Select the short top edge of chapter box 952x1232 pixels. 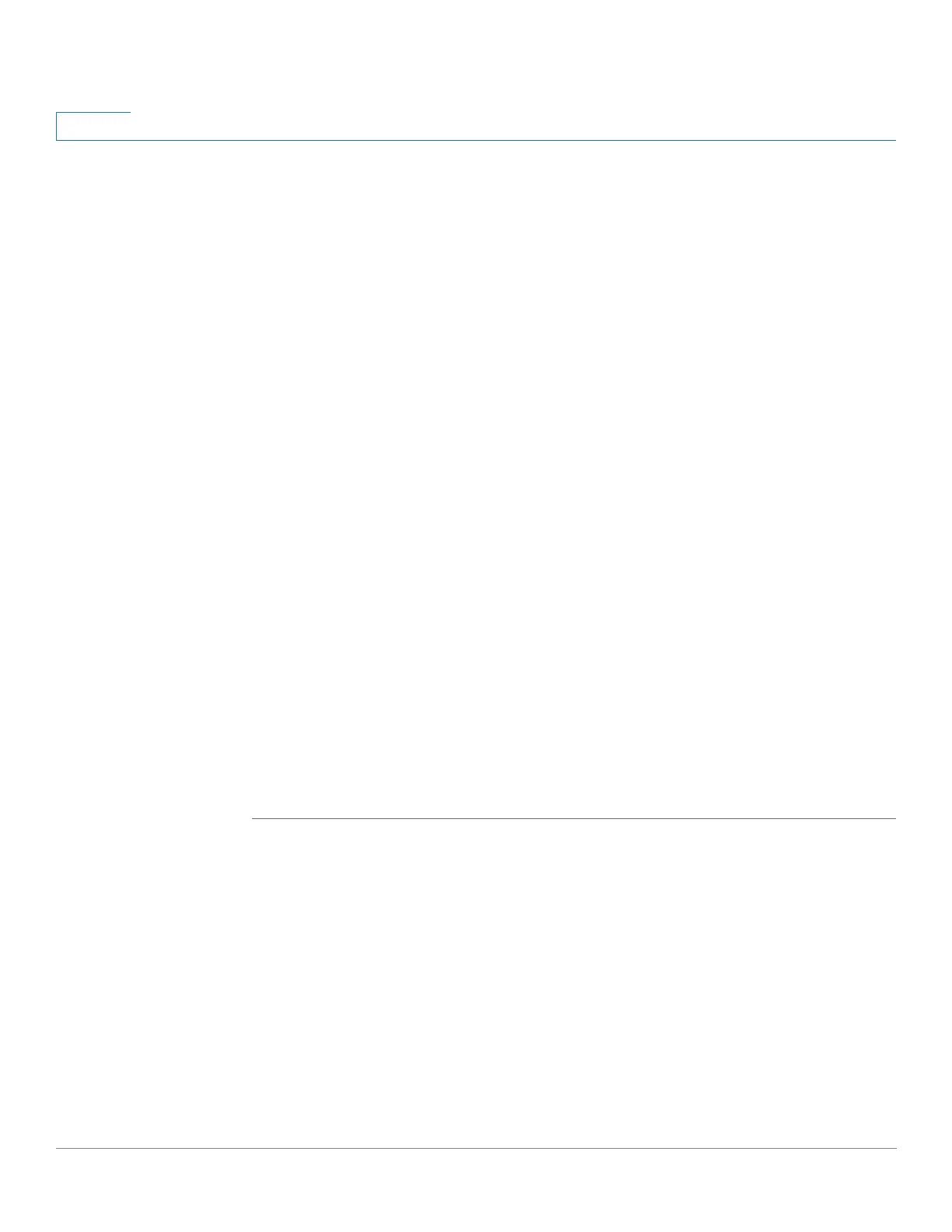(x=93, y=112)
